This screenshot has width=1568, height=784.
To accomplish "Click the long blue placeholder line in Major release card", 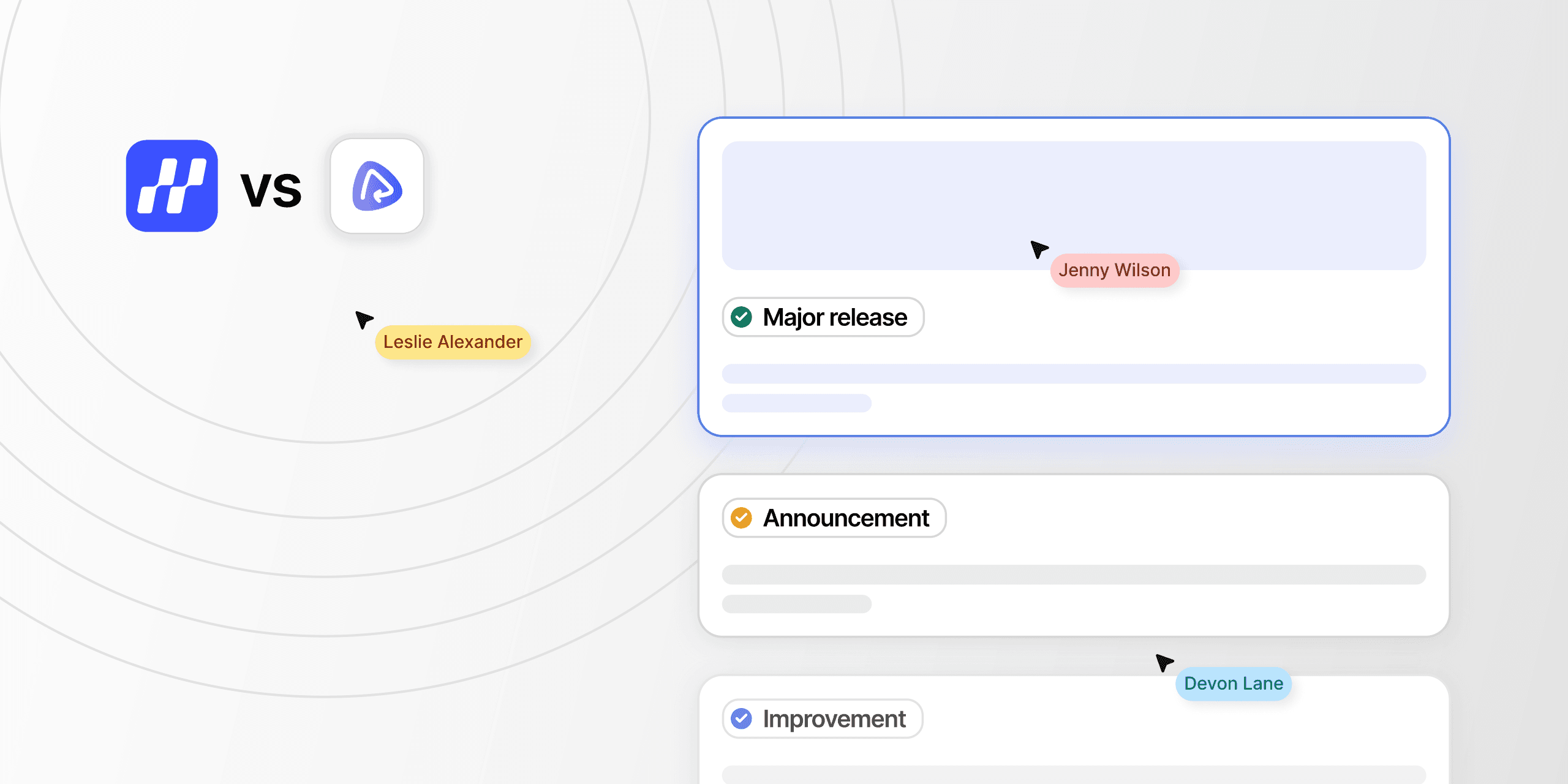I will (x=1074, y=374).
